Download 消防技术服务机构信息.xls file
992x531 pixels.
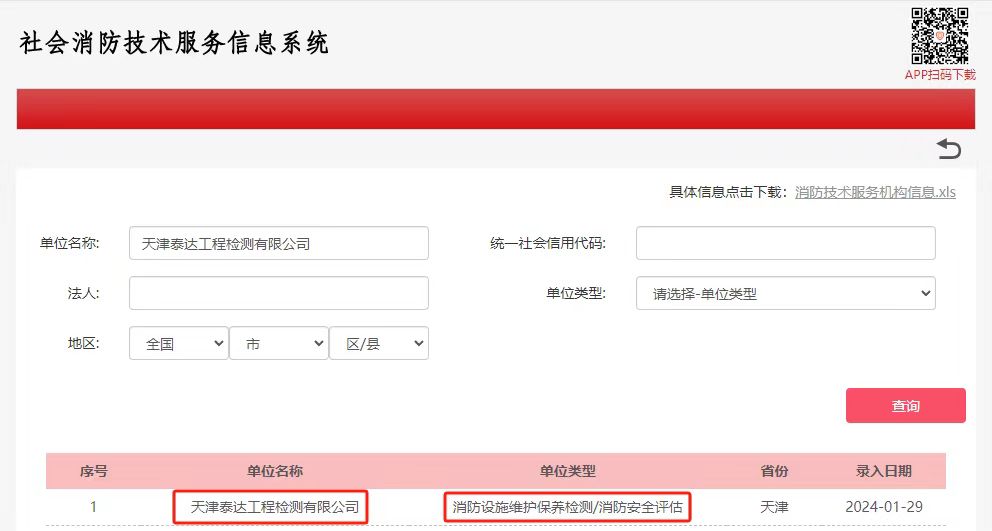[875, 192]
